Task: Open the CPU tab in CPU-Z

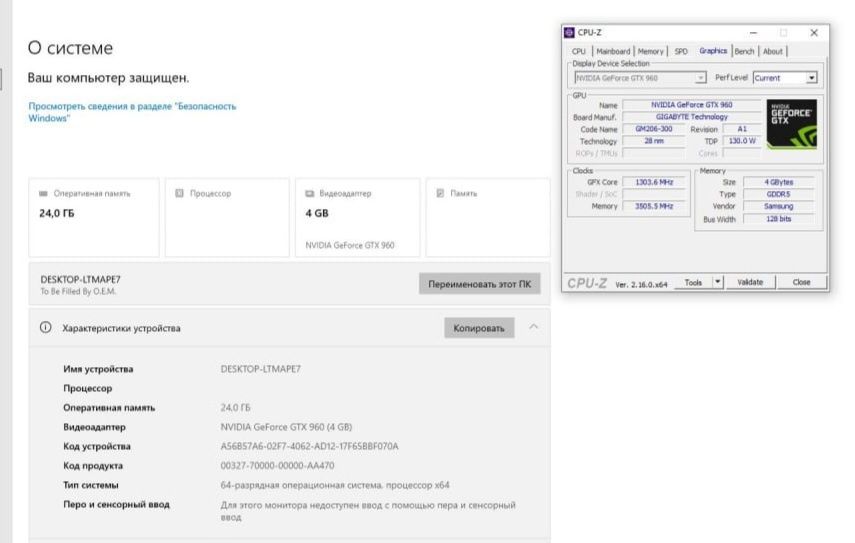Action: point(579,51)
